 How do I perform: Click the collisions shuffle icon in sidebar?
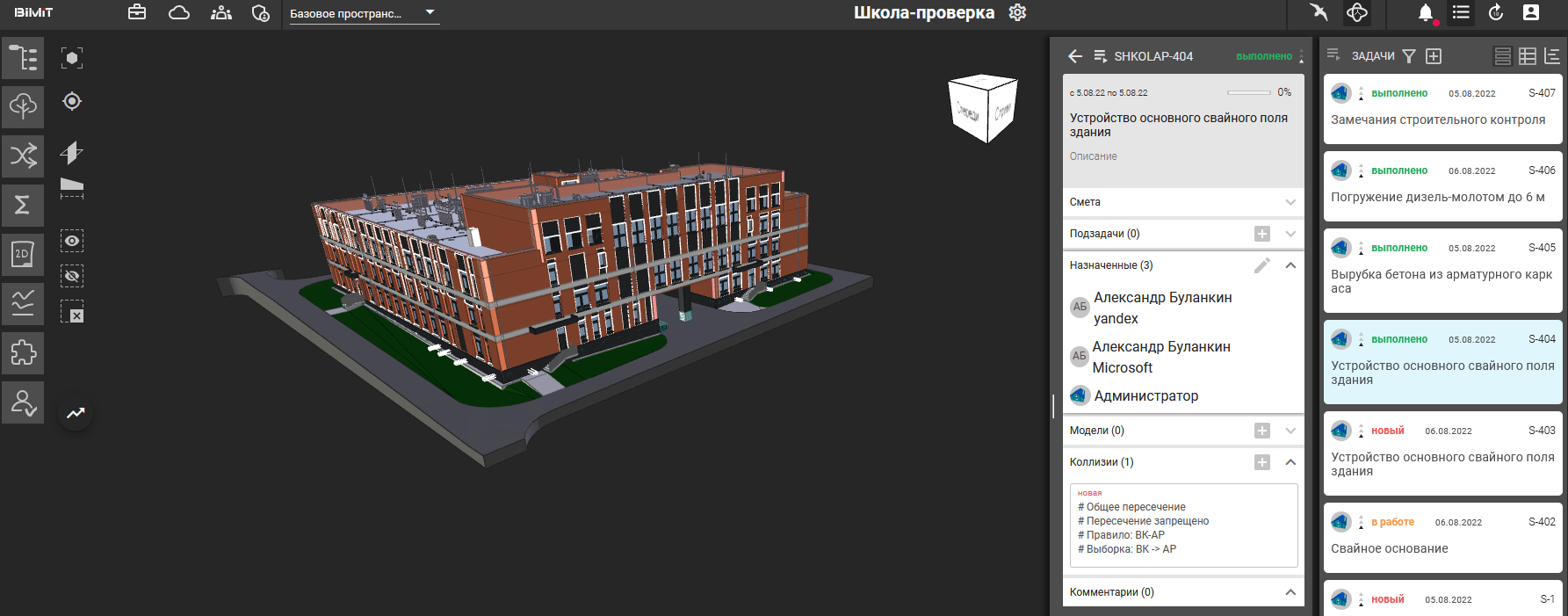[23, 156]
